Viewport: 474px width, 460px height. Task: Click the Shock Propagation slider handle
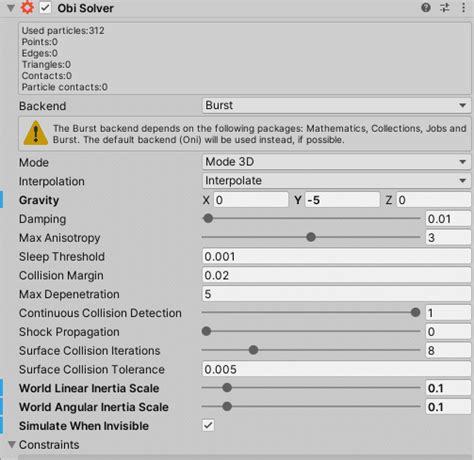pos(206,331)
